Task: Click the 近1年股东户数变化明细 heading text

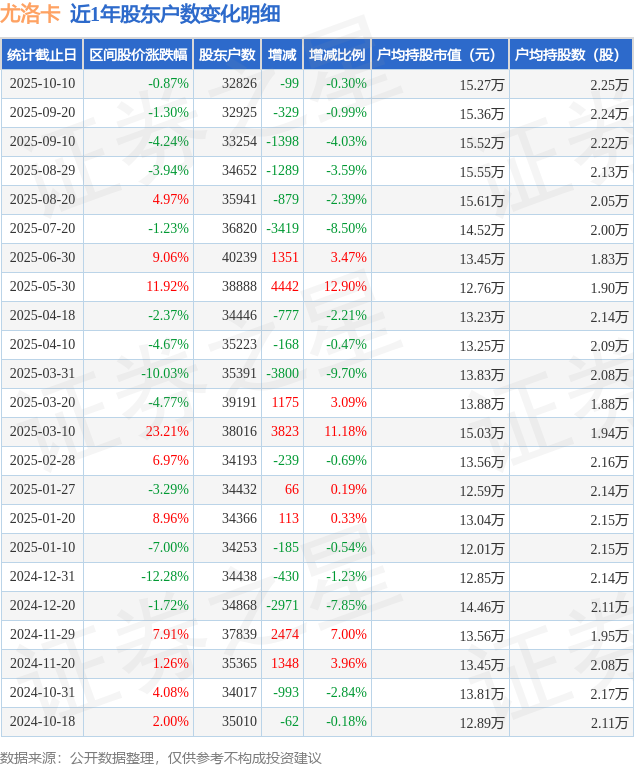Action: (x=175, y=14)
